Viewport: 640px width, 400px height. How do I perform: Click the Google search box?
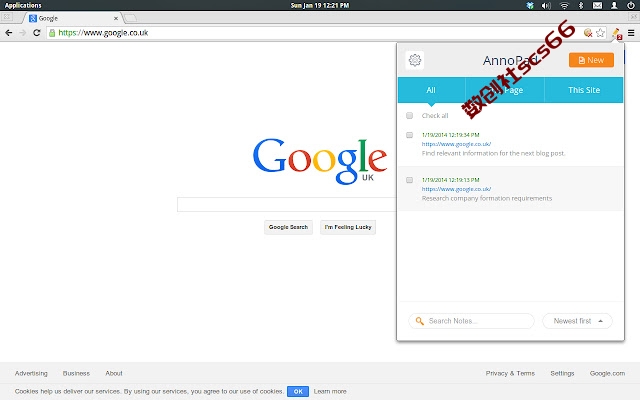click(x=287, y=204)
